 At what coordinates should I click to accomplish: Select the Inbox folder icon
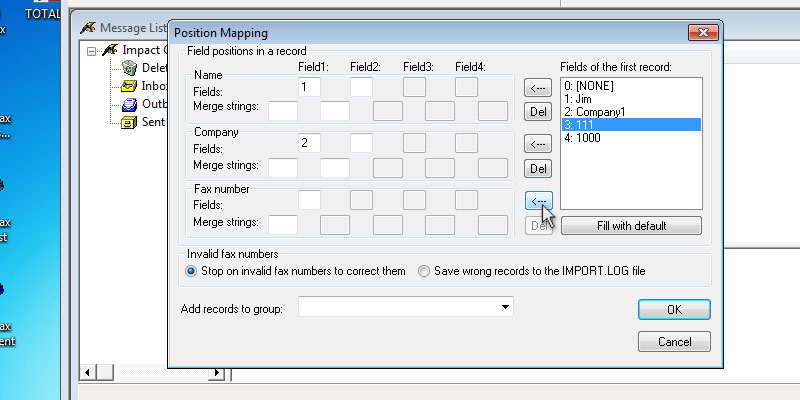[128, 86]
